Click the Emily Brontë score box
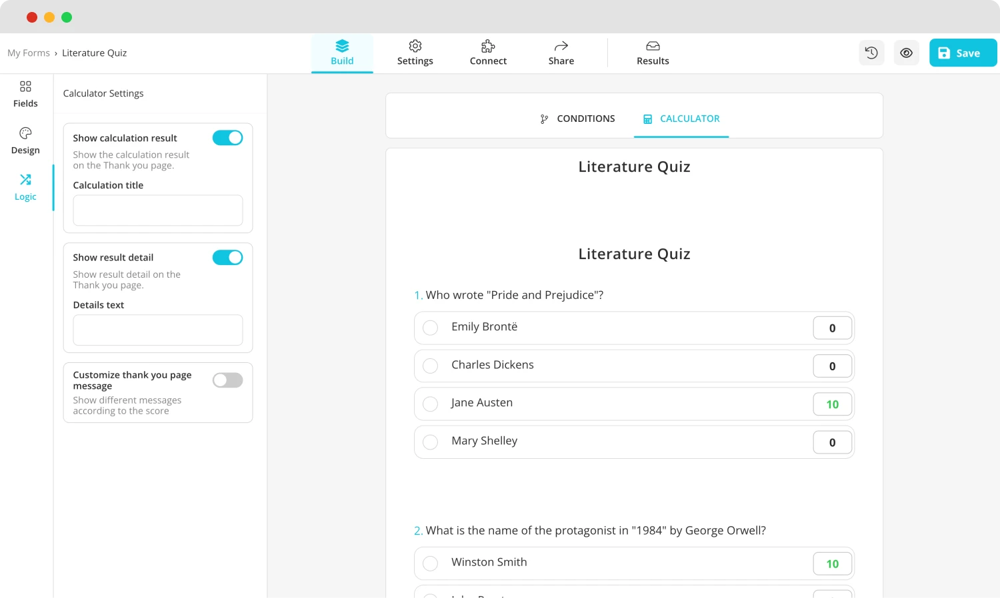 click(832, 328)
